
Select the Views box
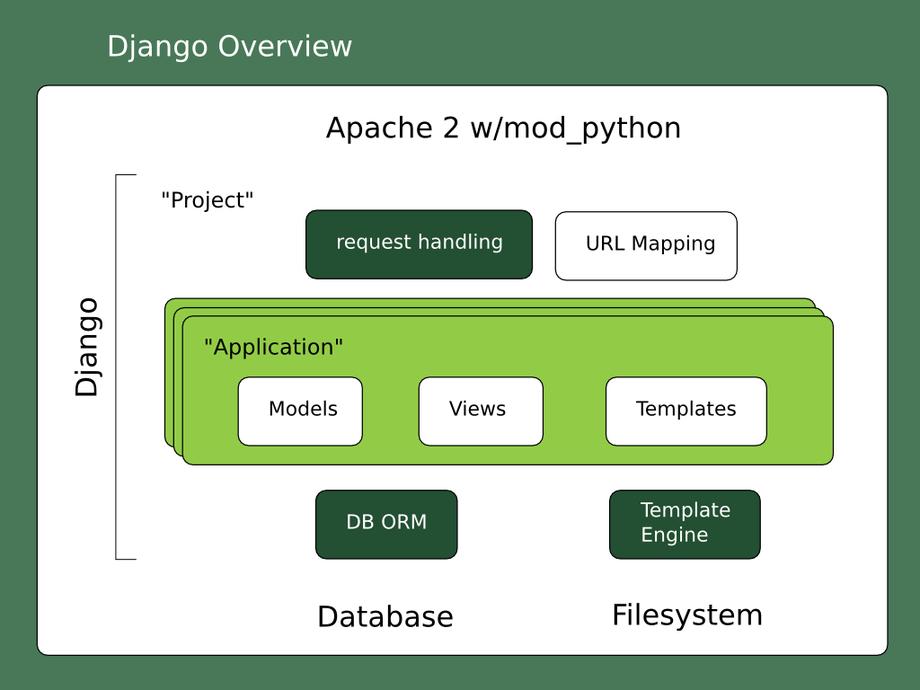pyautogui.click(x=481, y=411)
